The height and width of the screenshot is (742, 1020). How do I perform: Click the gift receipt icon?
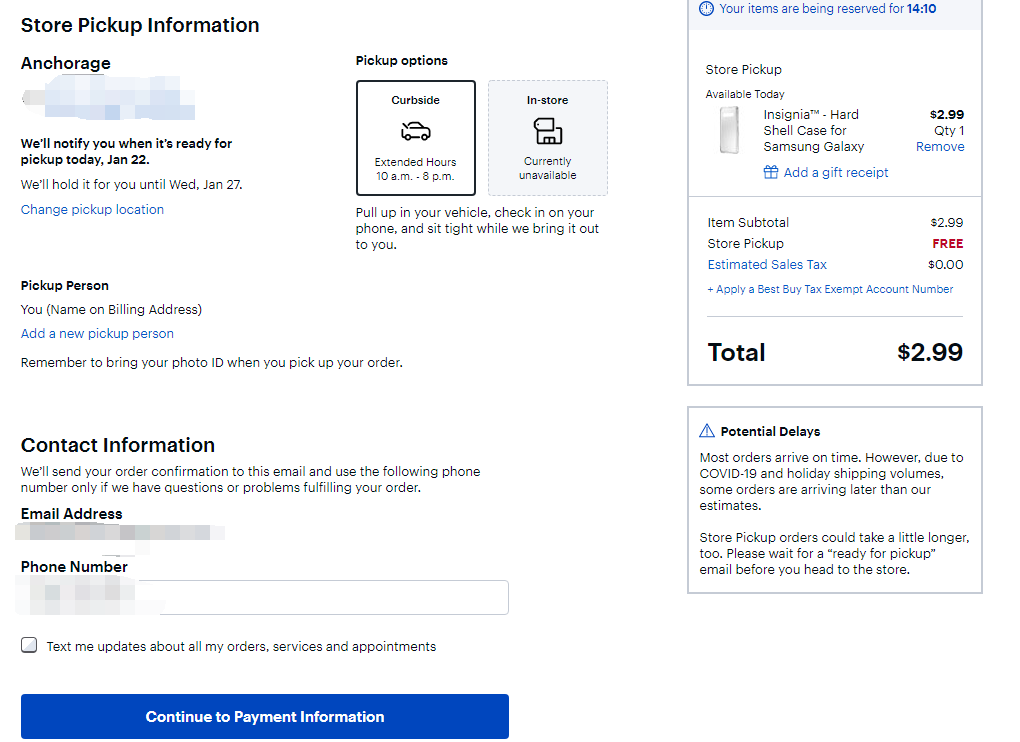point(770,172)
